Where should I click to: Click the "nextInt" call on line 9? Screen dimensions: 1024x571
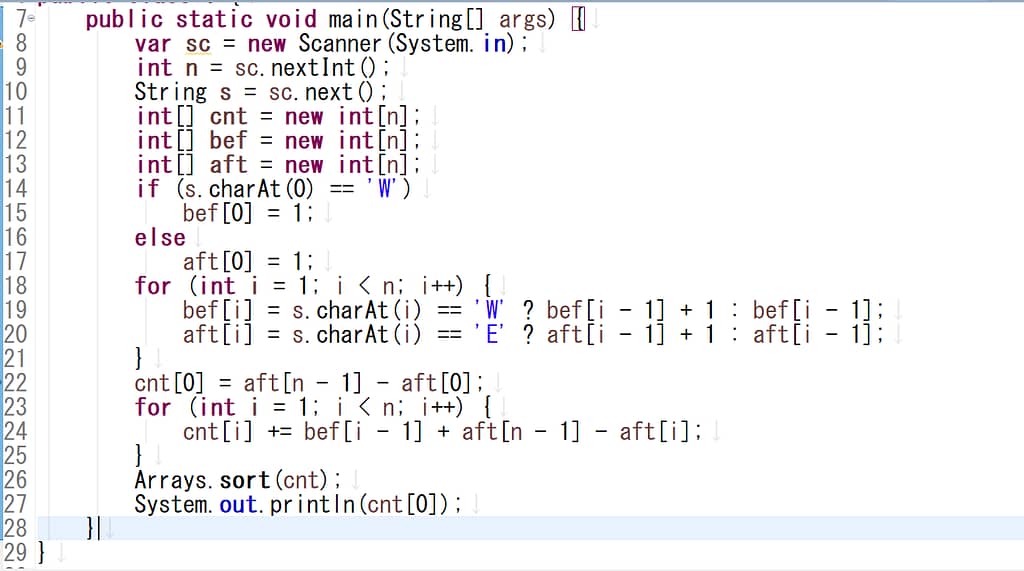point(312,68)
